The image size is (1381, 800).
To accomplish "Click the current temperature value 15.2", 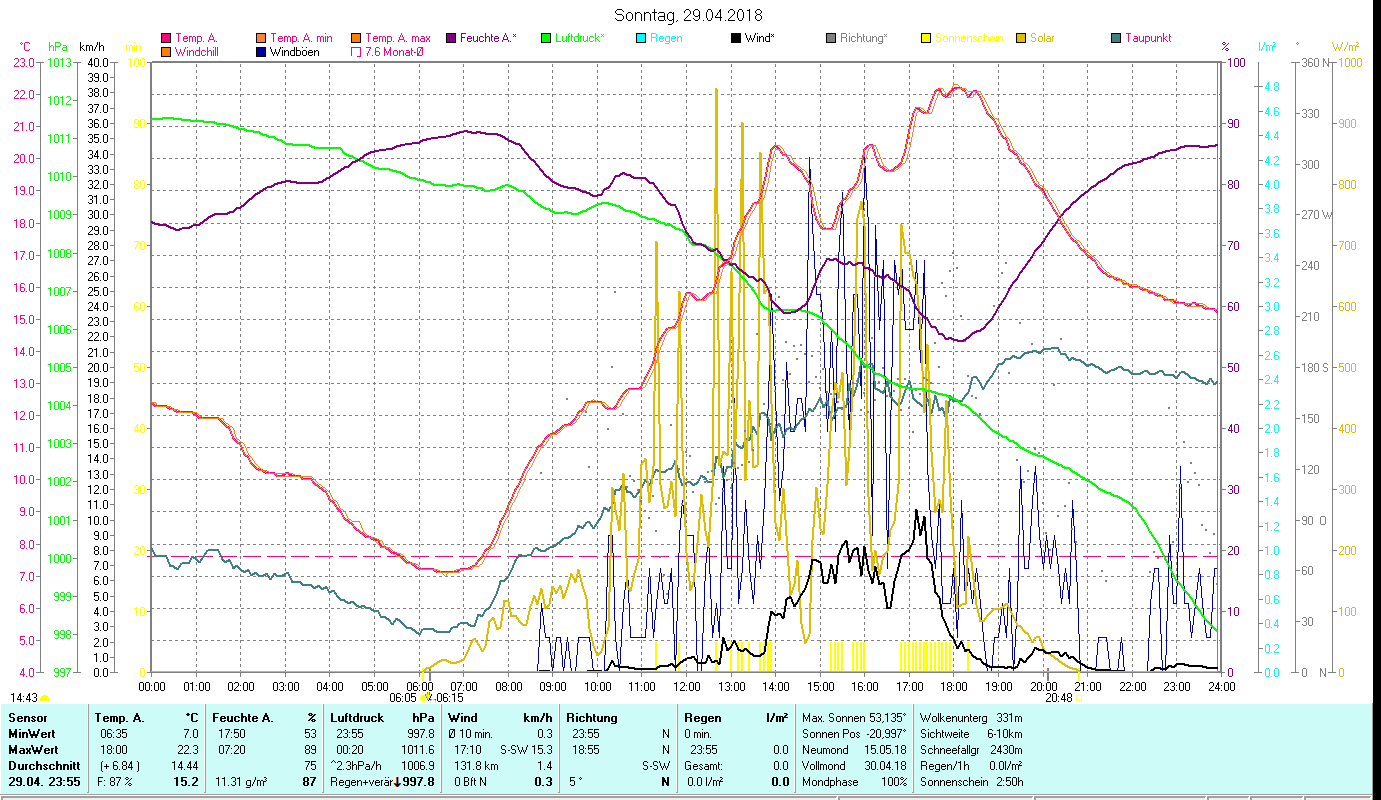I will (x=187, y=782).
